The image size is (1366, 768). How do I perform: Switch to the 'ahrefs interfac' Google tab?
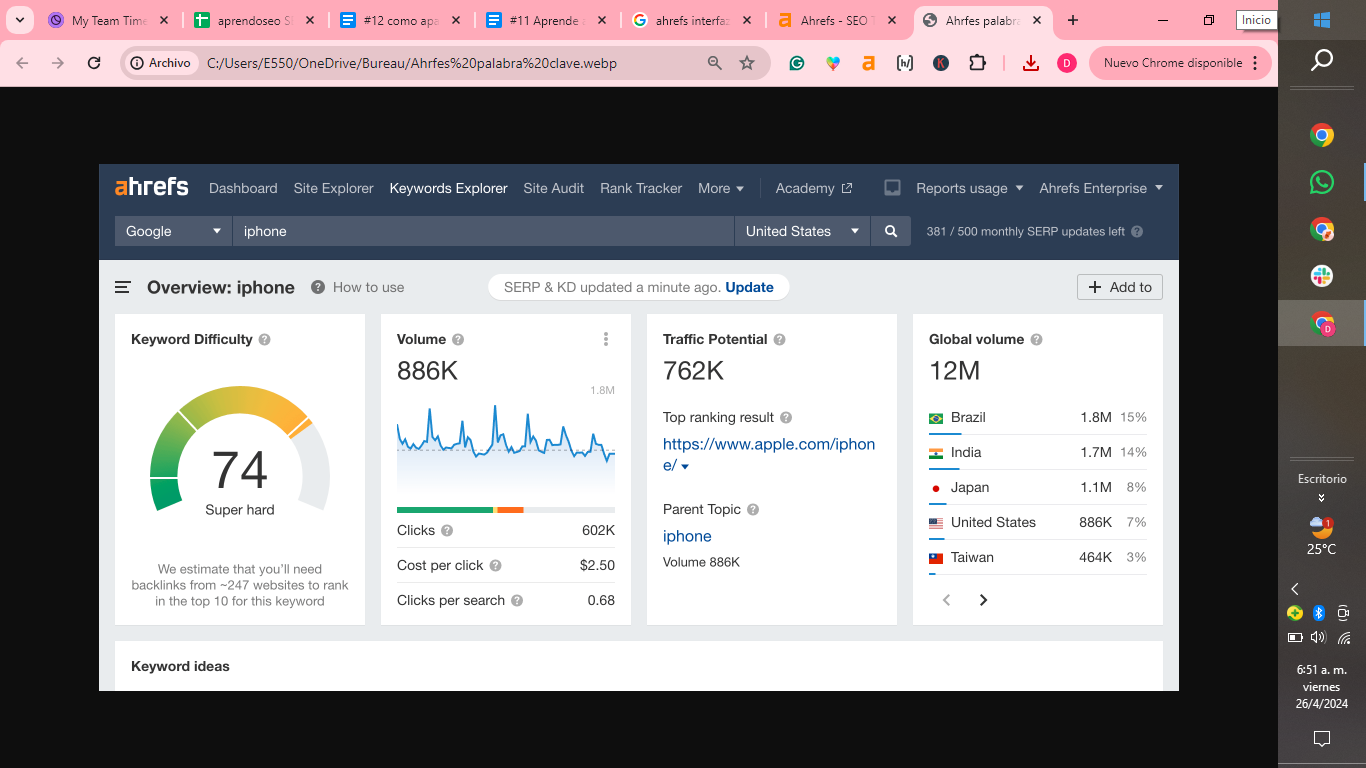click(692, 20)
